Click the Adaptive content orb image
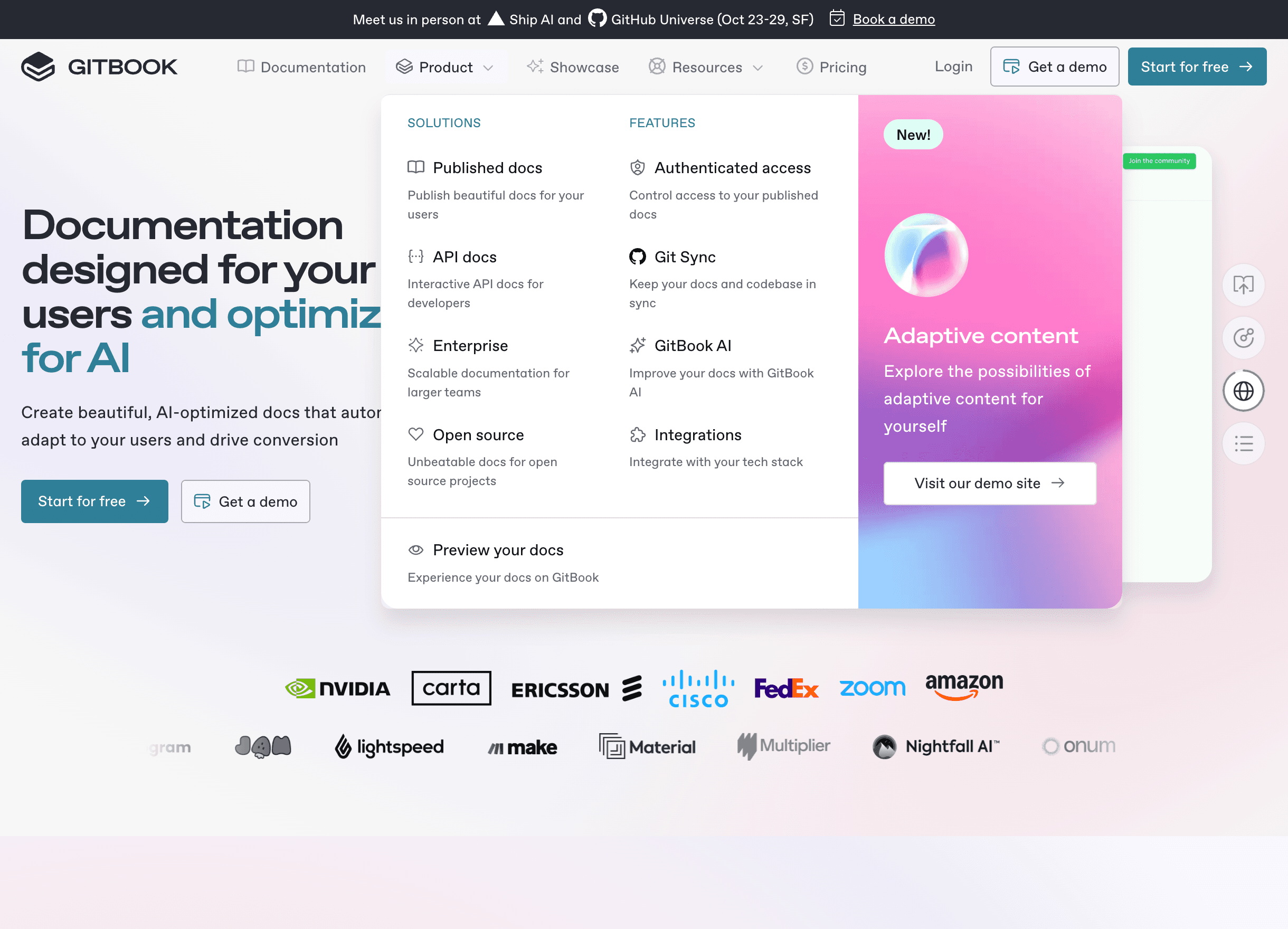 tap(926, 255)
